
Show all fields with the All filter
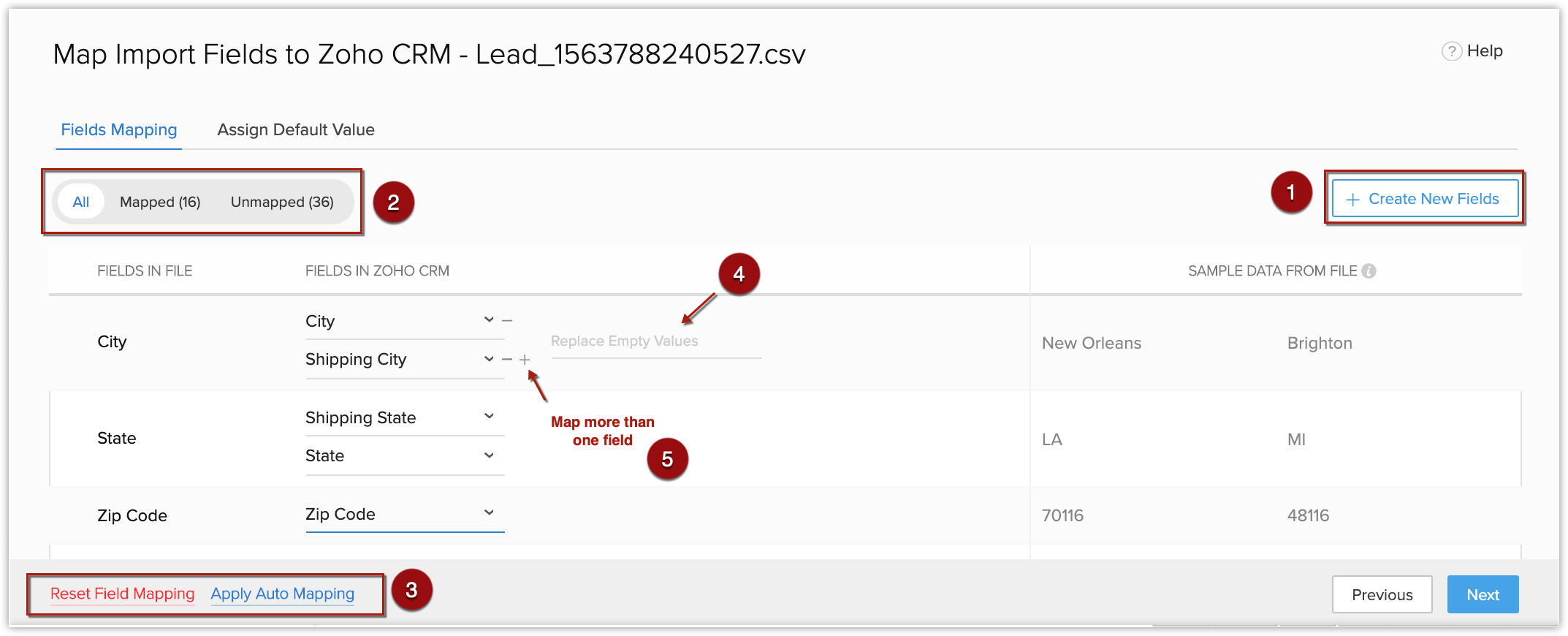coord(81,202)
